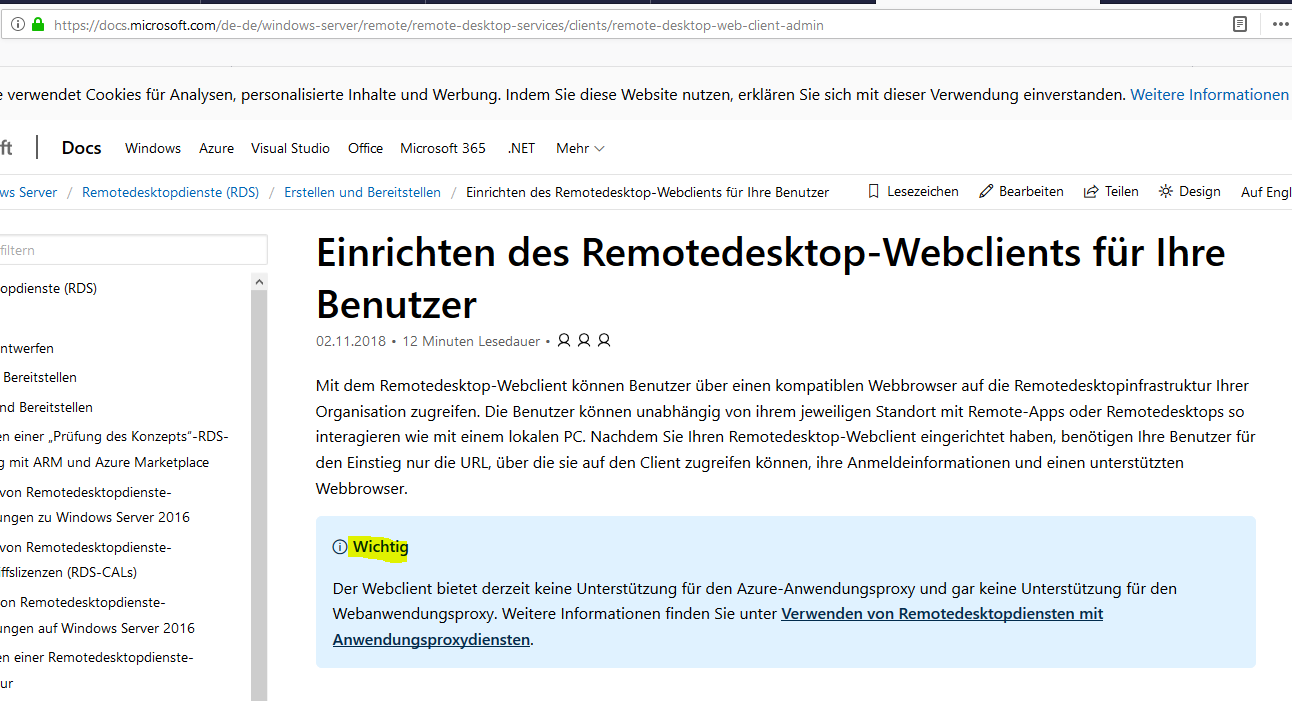The width and height of the screenshot is (1292, 701).
Task: Click the Teilen share button
Action: [x=1111, y=191]
